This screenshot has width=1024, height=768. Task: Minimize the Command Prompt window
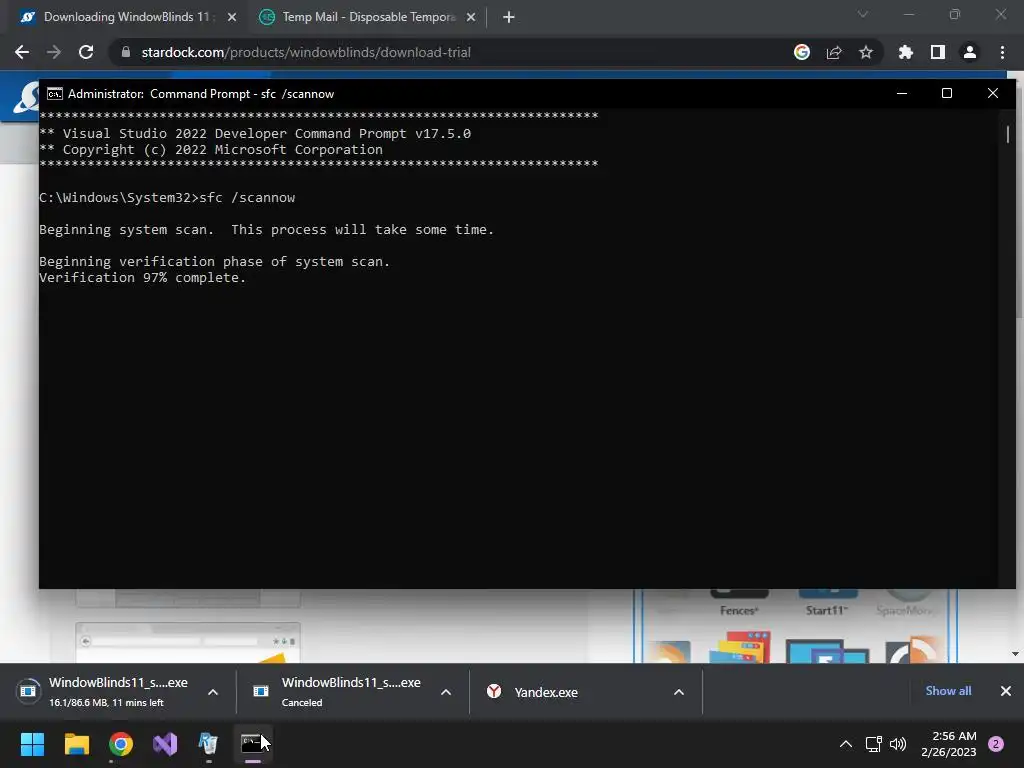pos(902,93)
